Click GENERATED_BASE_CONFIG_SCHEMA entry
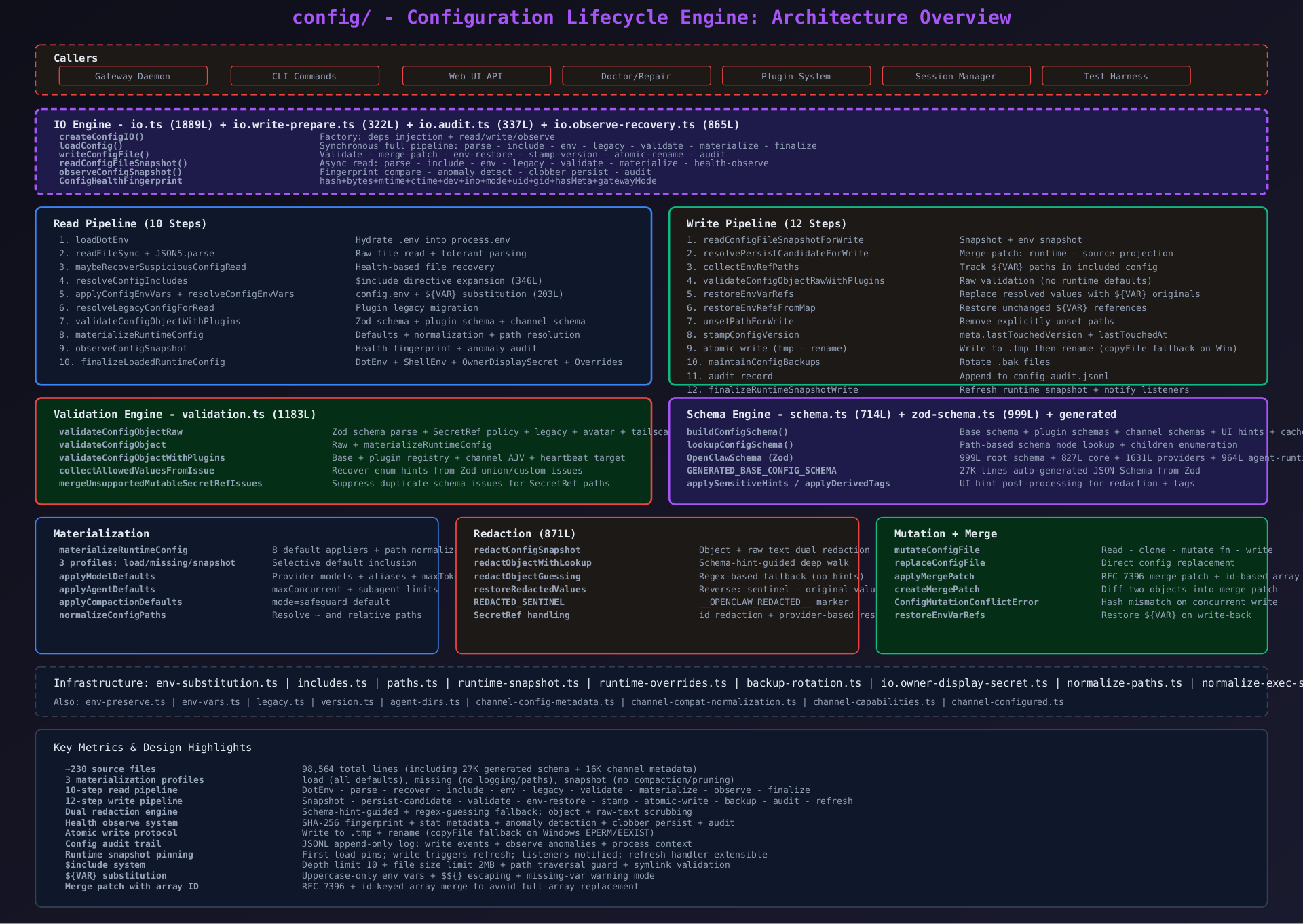 (x=761, y=471)
